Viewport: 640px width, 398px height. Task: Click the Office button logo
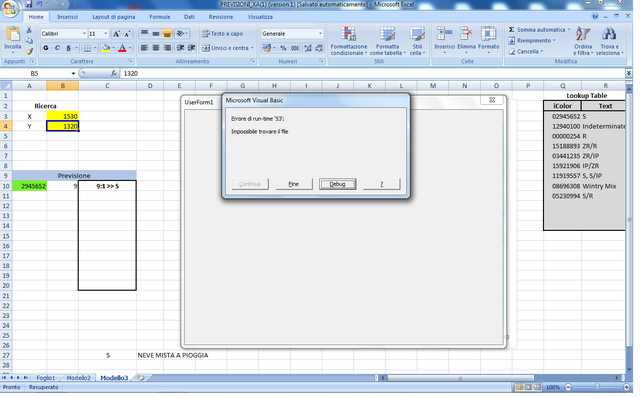9,9
